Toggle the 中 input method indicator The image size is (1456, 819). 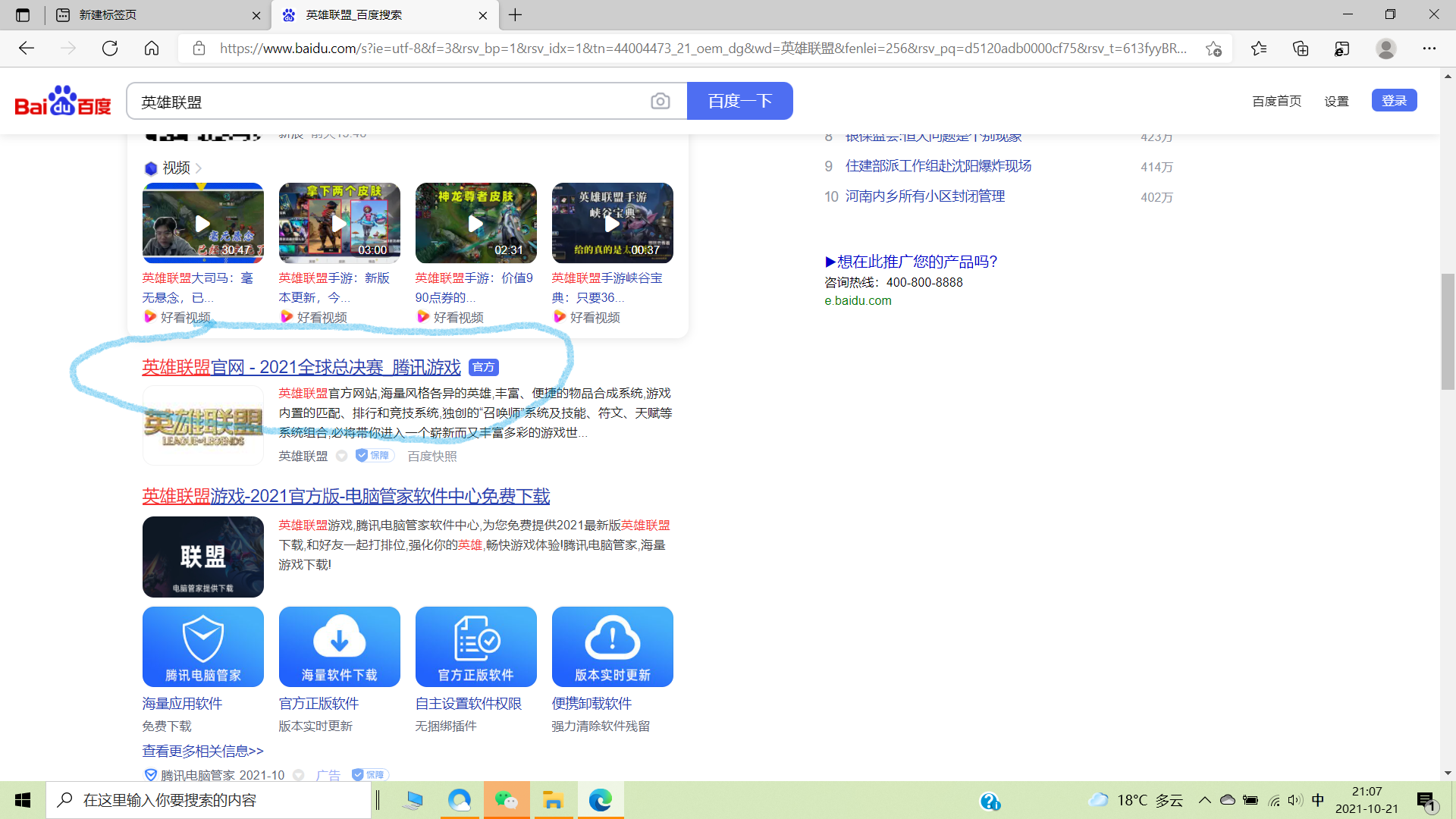click(x=1318, y=800)
